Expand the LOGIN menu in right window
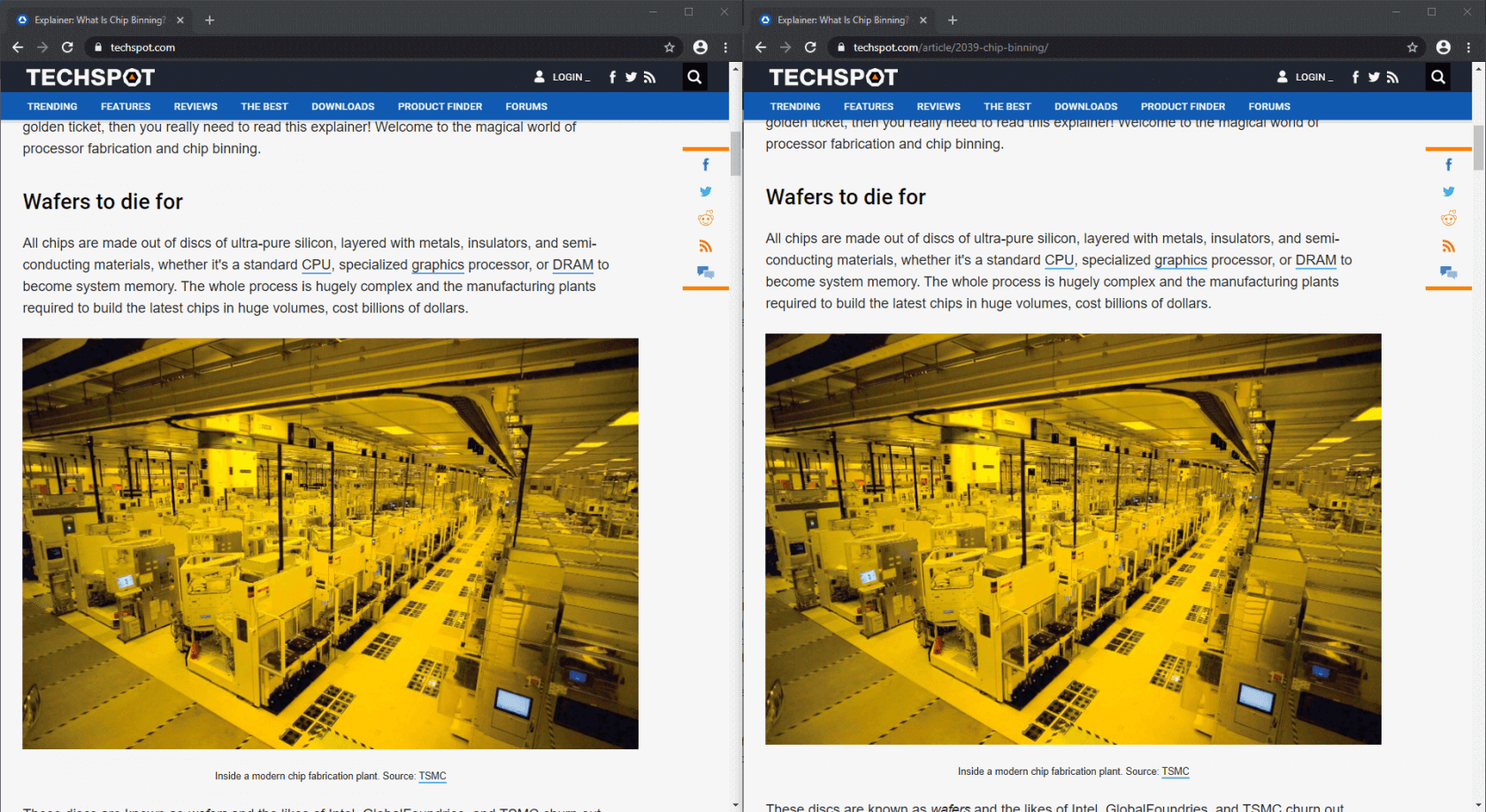 point(1306,77)
